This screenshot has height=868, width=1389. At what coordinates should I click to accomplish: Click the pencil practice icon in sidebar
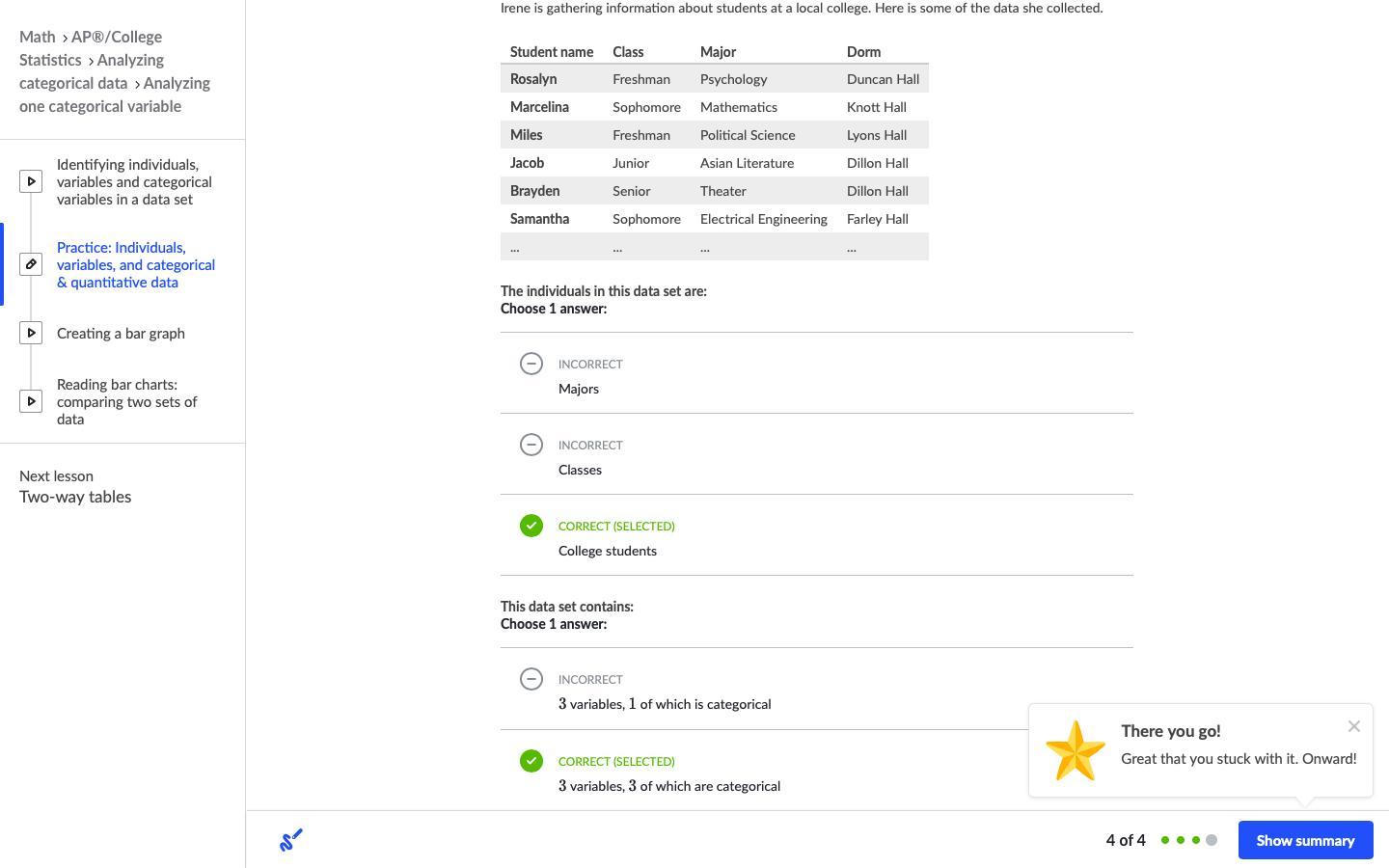[31, 264]
